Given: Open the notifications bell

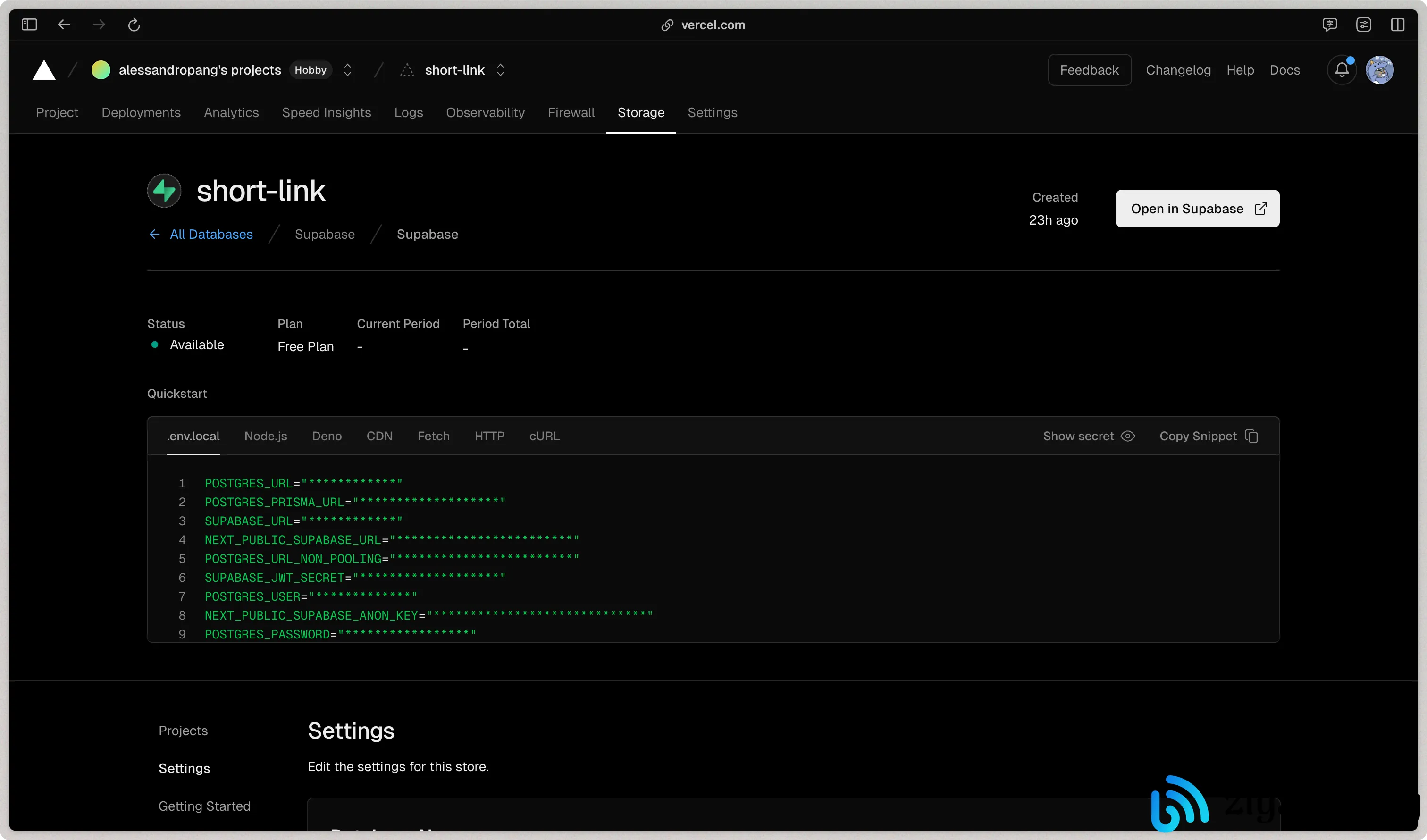Looking at the screenshot, I should [1342, 70].
